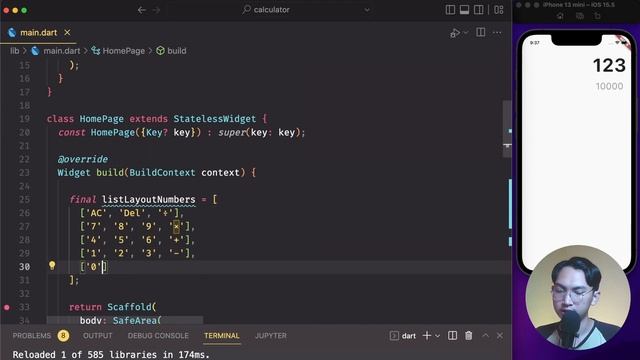Toggle the primary side bar layout icon
The height and width of the screenshot is (360, 640).
tap(450, 10)
